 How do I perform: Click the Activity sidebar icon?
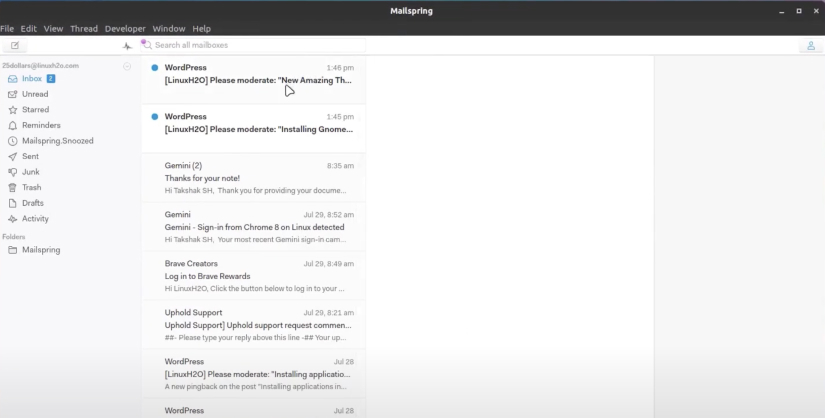pos(13,218)
